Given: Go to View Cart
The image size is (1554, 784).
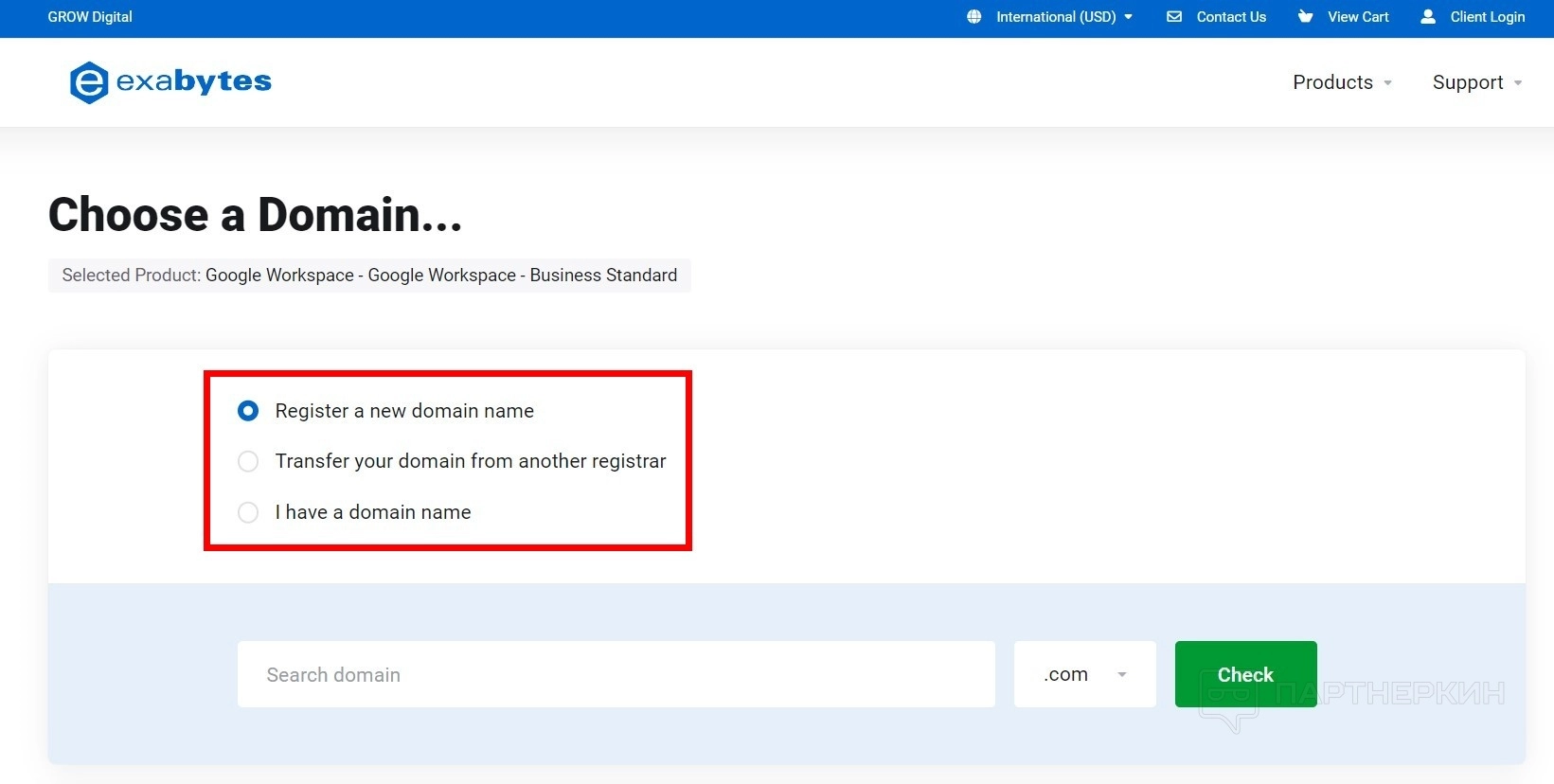Looking at the screenshot, I should pyautogui.click(x=1357, y=17).
